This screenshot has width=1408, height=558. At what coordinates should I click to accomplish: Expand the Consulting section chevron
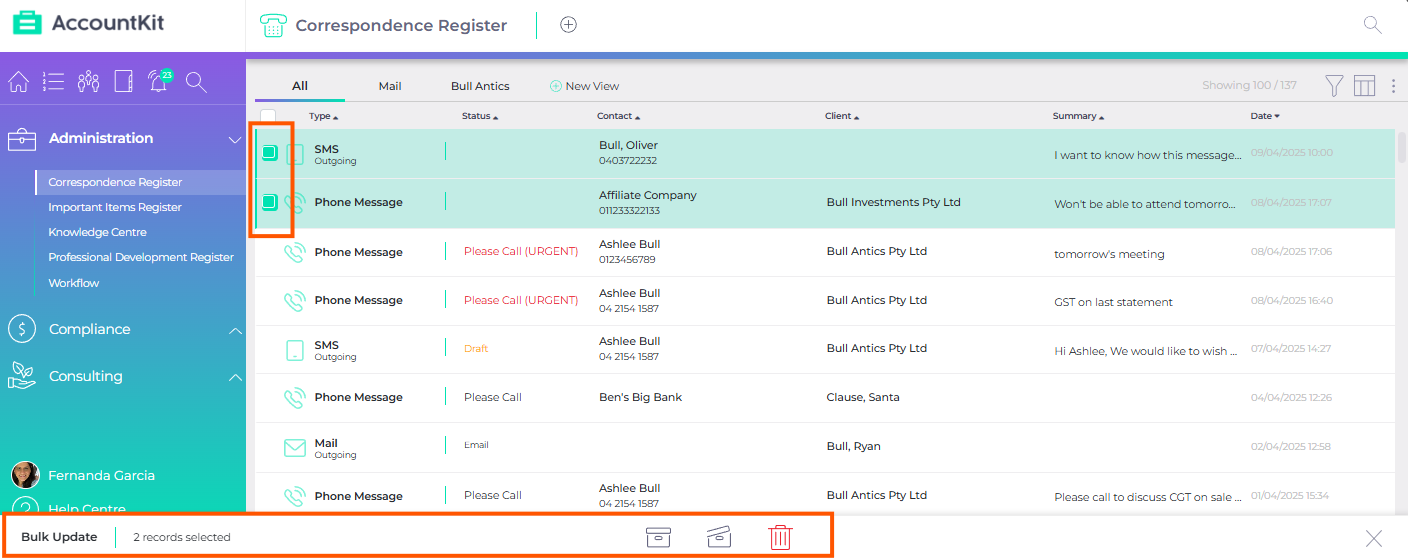[234, 377]
